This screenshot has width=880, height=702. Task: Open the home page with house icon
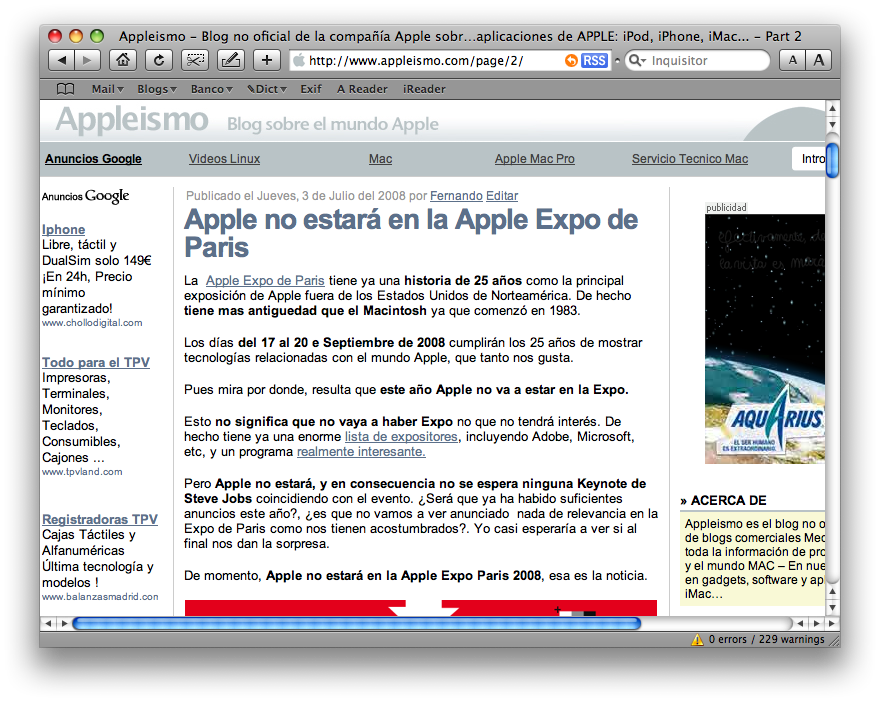click(x=123, y=60)
